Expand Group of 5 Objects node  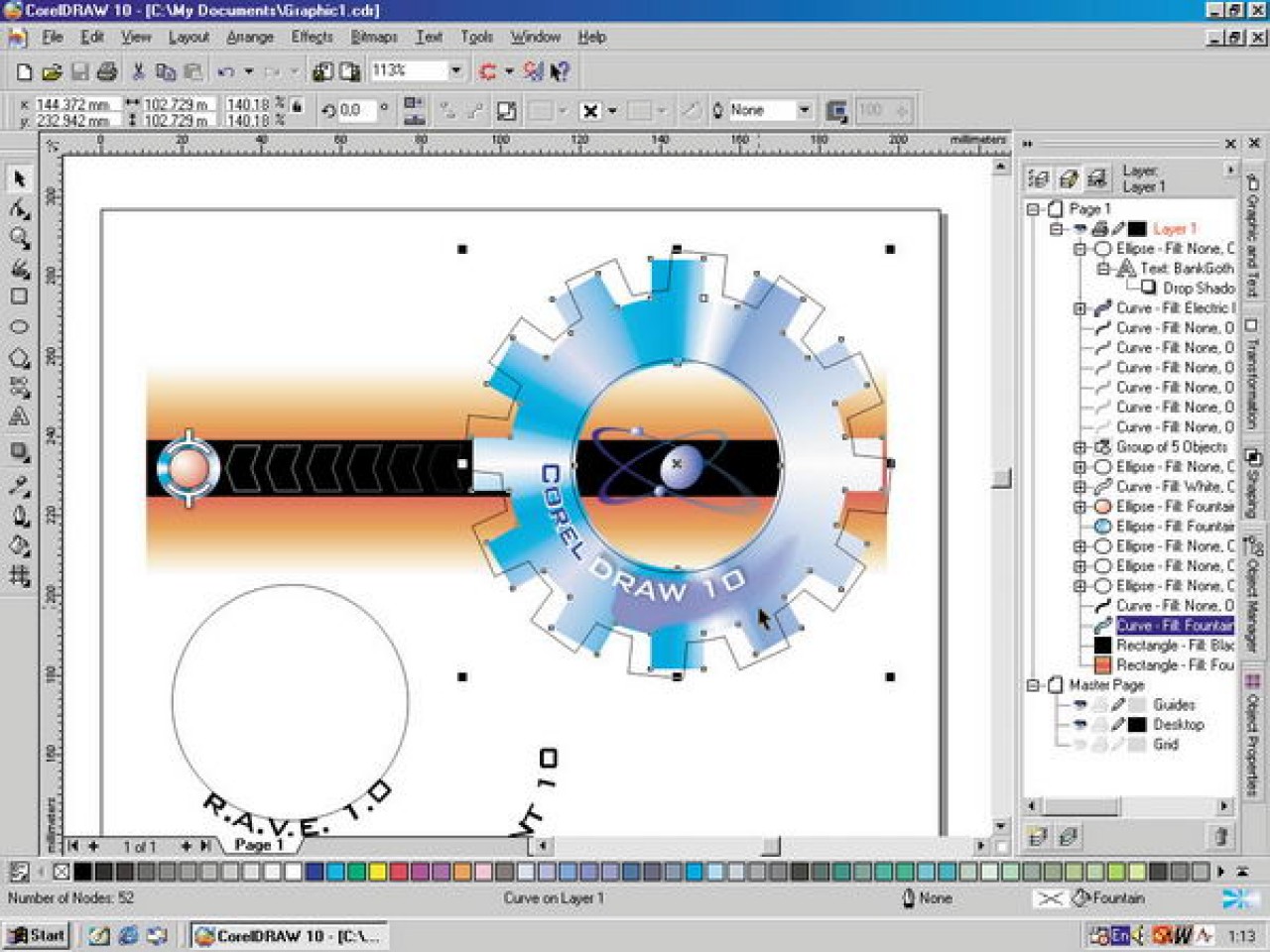point(1080,447)
